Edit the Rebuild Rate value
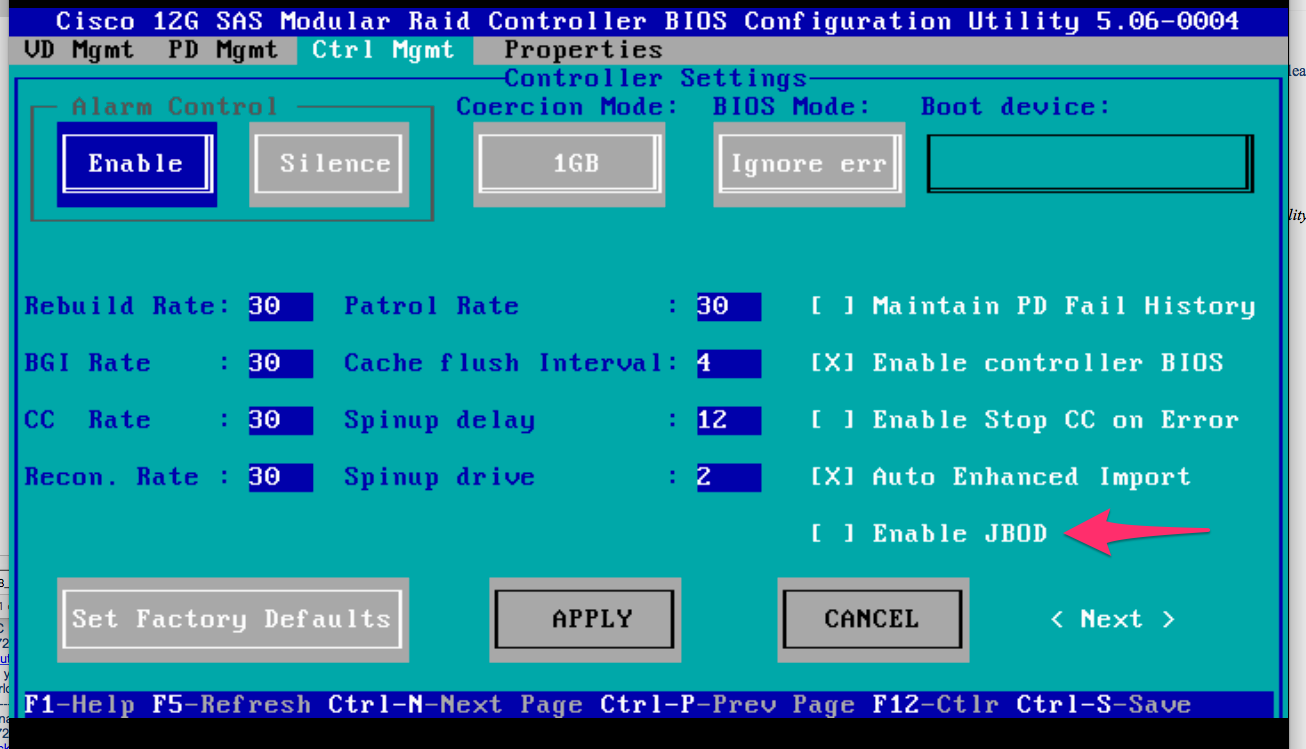The image size is (1306, 749). tap(280, 306)
